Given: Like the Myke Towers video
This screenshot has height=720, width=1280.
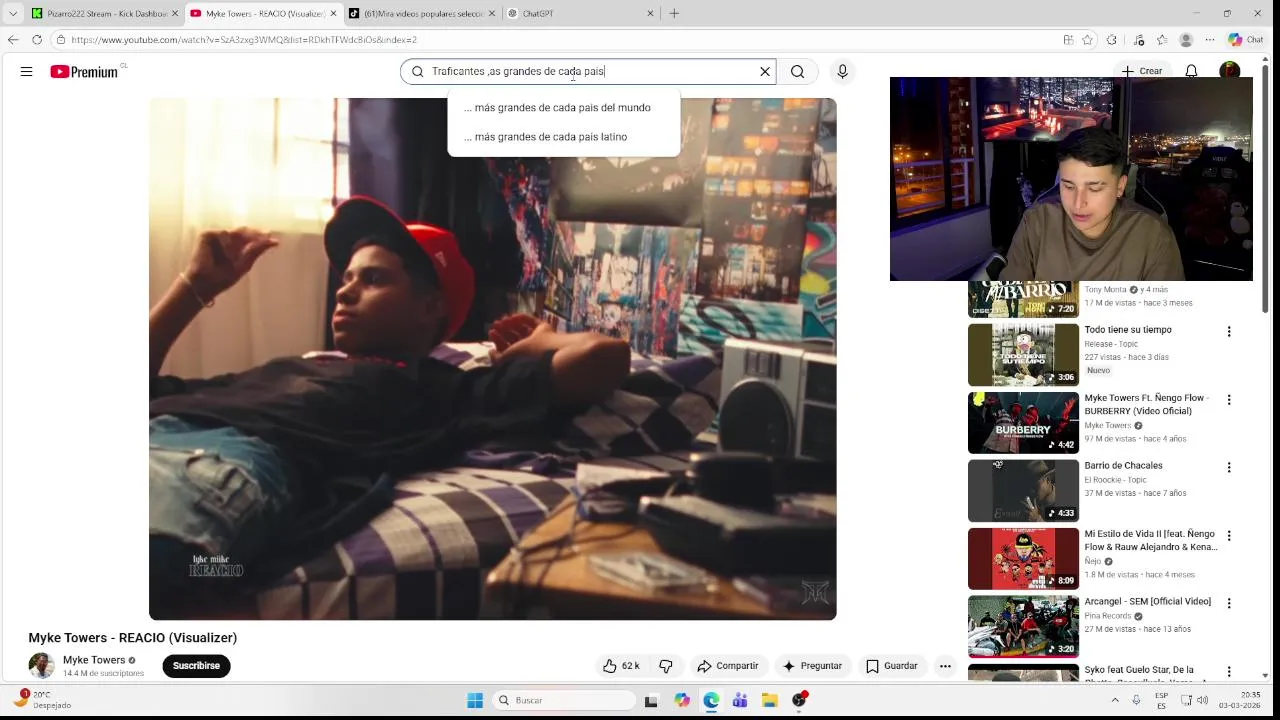Looking at the screenshot, I should tap(621, 666).
